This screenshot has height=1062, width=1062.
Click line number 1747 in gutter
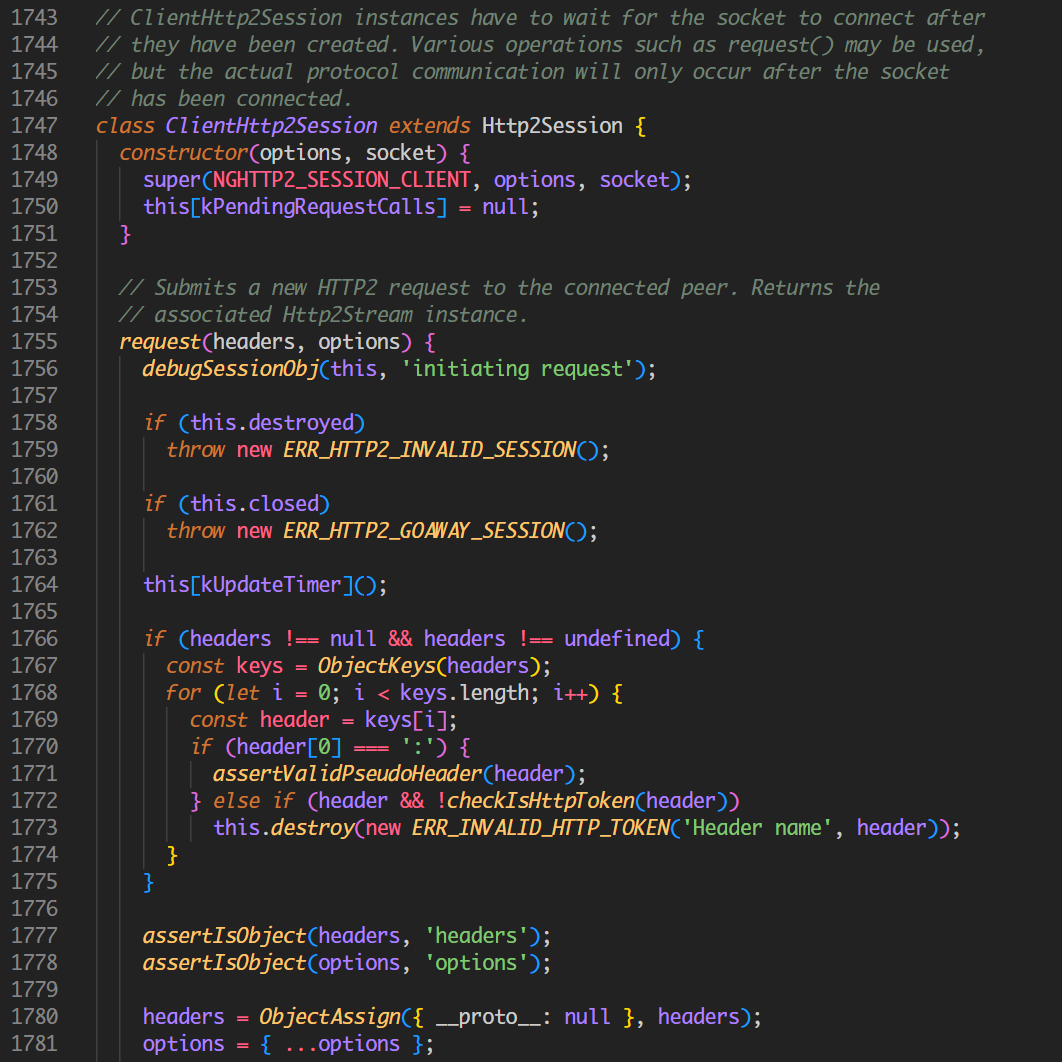pos(35,126)
